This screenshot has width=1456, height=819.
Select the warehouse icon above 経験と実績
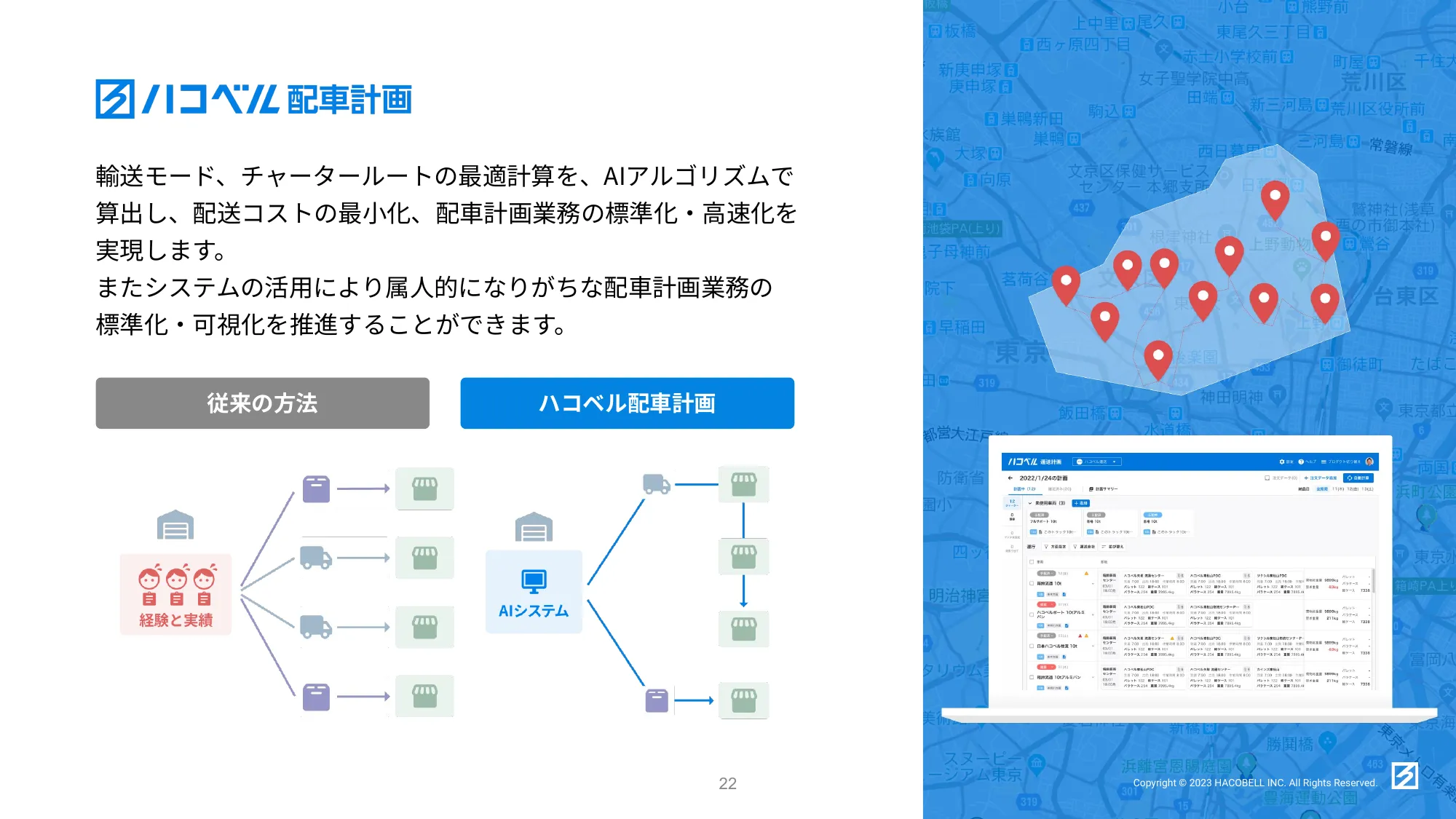point(175,525)
